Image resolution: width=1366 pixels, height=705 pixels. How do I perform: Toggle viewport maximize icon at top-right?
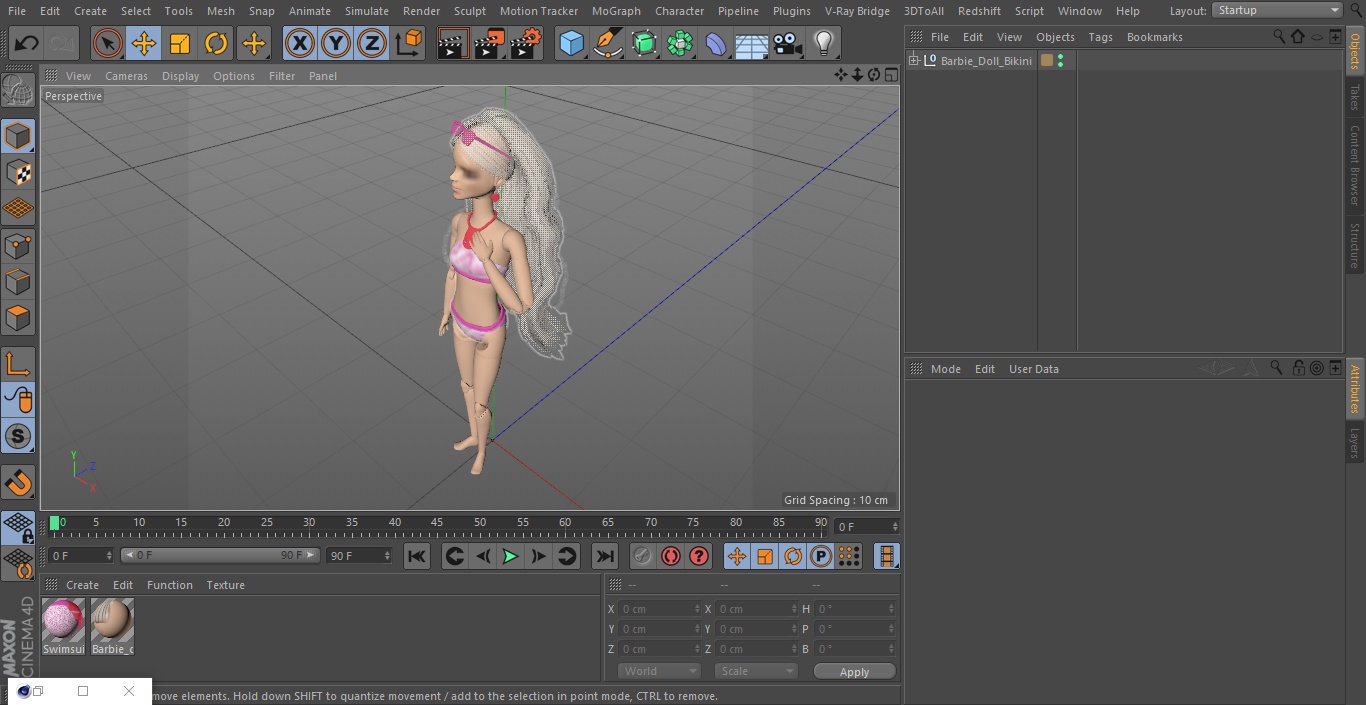pos(891,75)
